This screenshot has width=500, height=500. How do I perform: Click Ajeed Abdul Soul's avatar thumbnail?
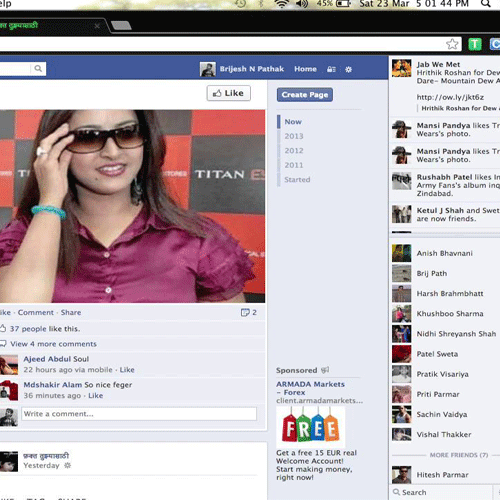pyautogui.click(x=9, y=365)
